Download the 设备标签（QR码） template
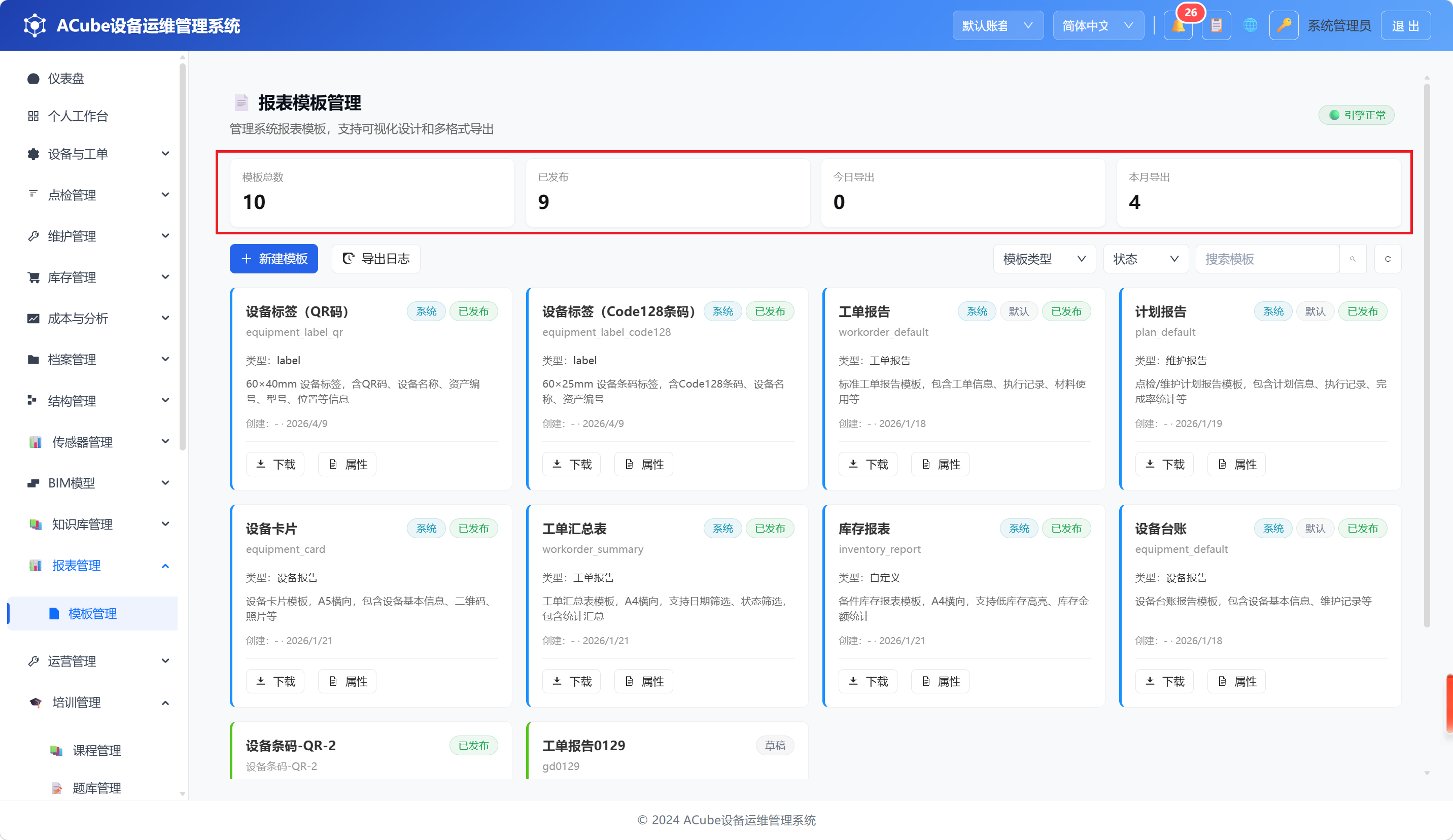The width and height of the screenshot is (1453, 840). point(275,464)
